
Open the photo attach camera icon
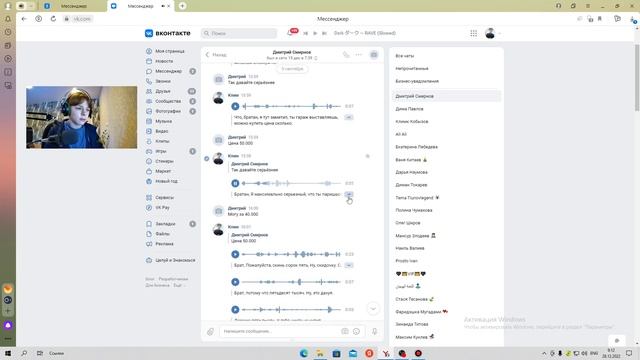345,331
